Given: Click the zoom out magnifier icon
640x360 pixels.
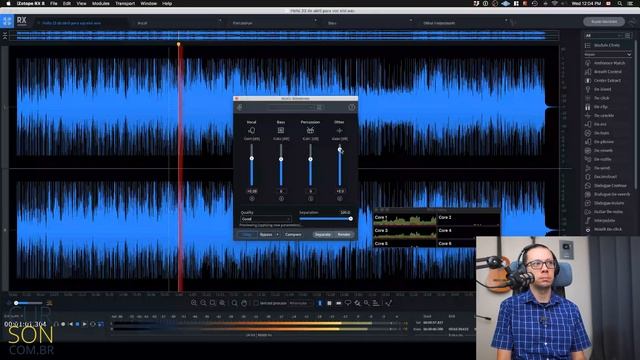Looking at the screenshot, I should click(x=203, y=303).
